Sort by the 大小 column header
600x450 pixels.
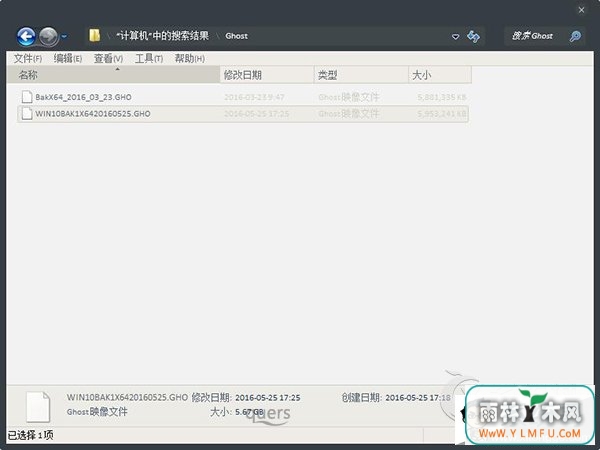(x=440, y=75)
